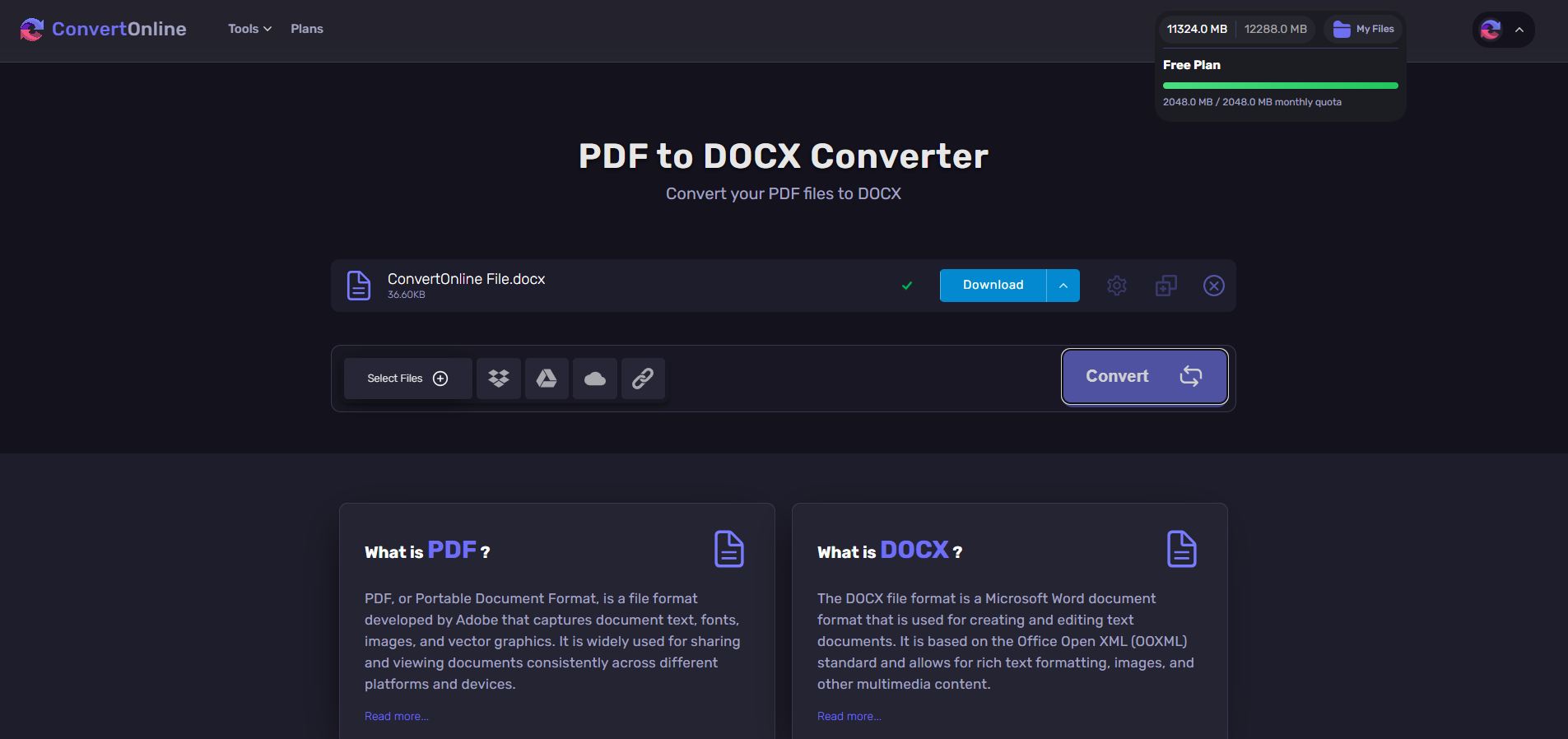Remove ConvertOnline File.docx with the X icon
This screenshot has width=1568, height=739.
point(1213,286)
